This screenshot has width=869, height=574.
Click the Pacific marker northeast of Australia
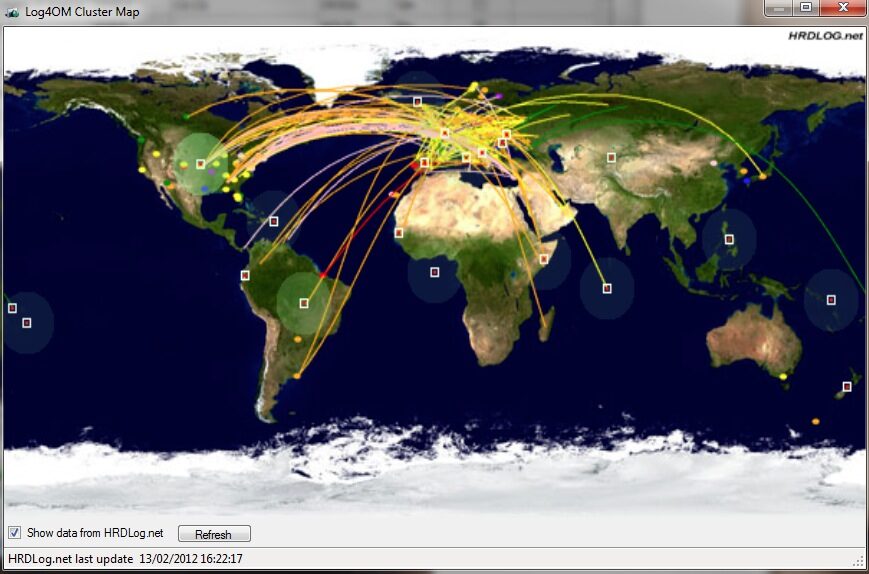click(x=831, y=299)
